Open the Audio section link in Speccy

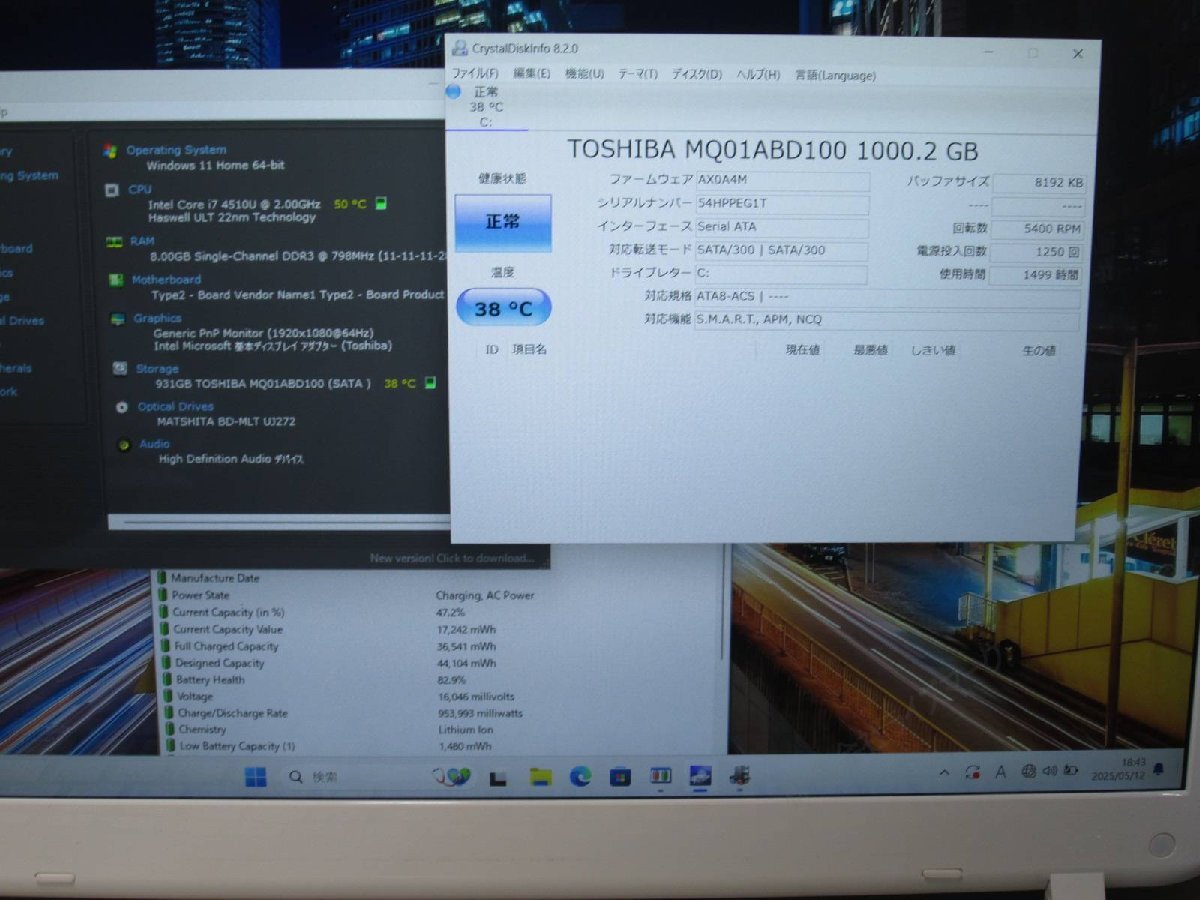pos(155,444)
